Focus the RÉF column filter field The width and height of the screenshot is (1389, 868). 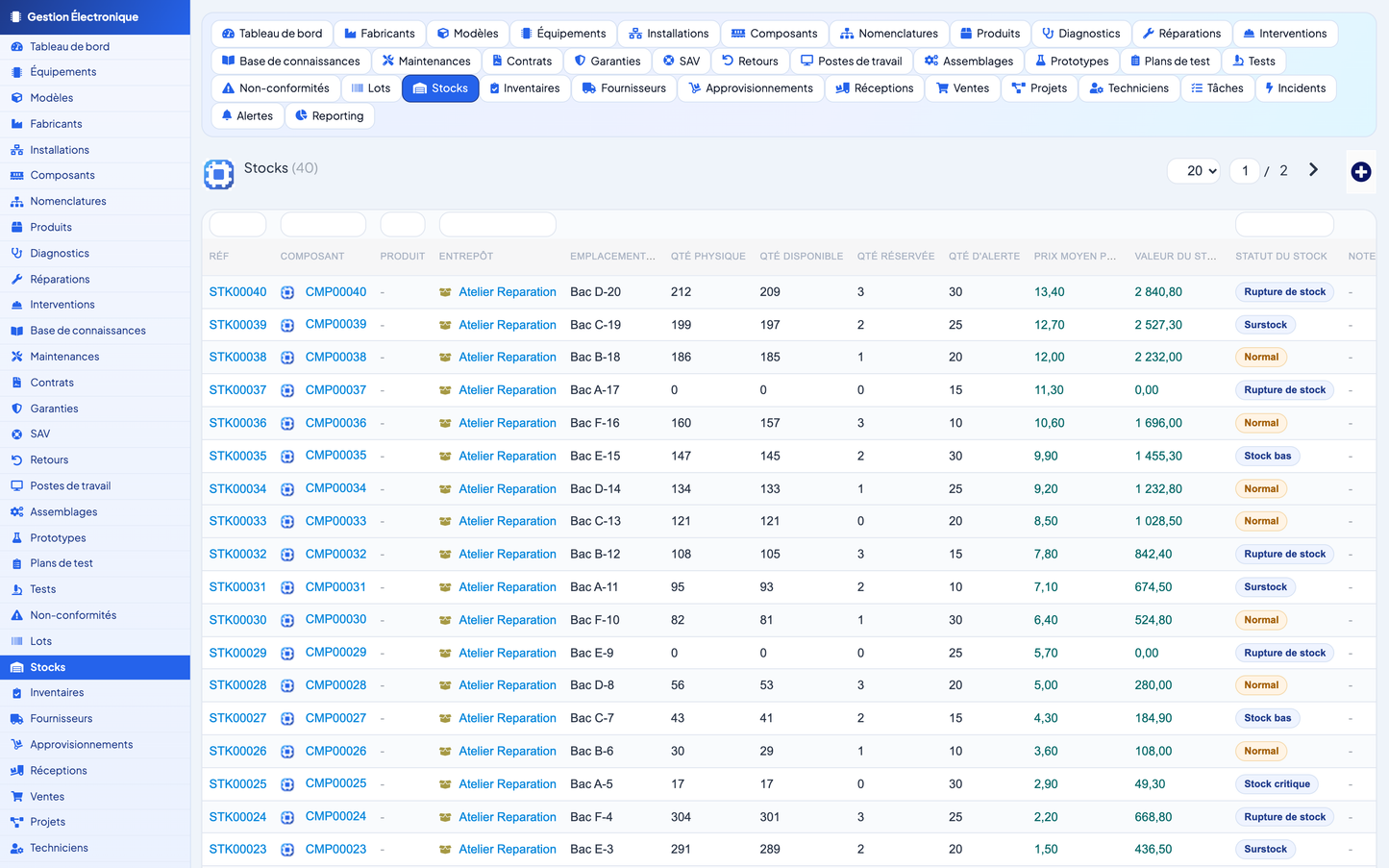[x=237, y=224]
